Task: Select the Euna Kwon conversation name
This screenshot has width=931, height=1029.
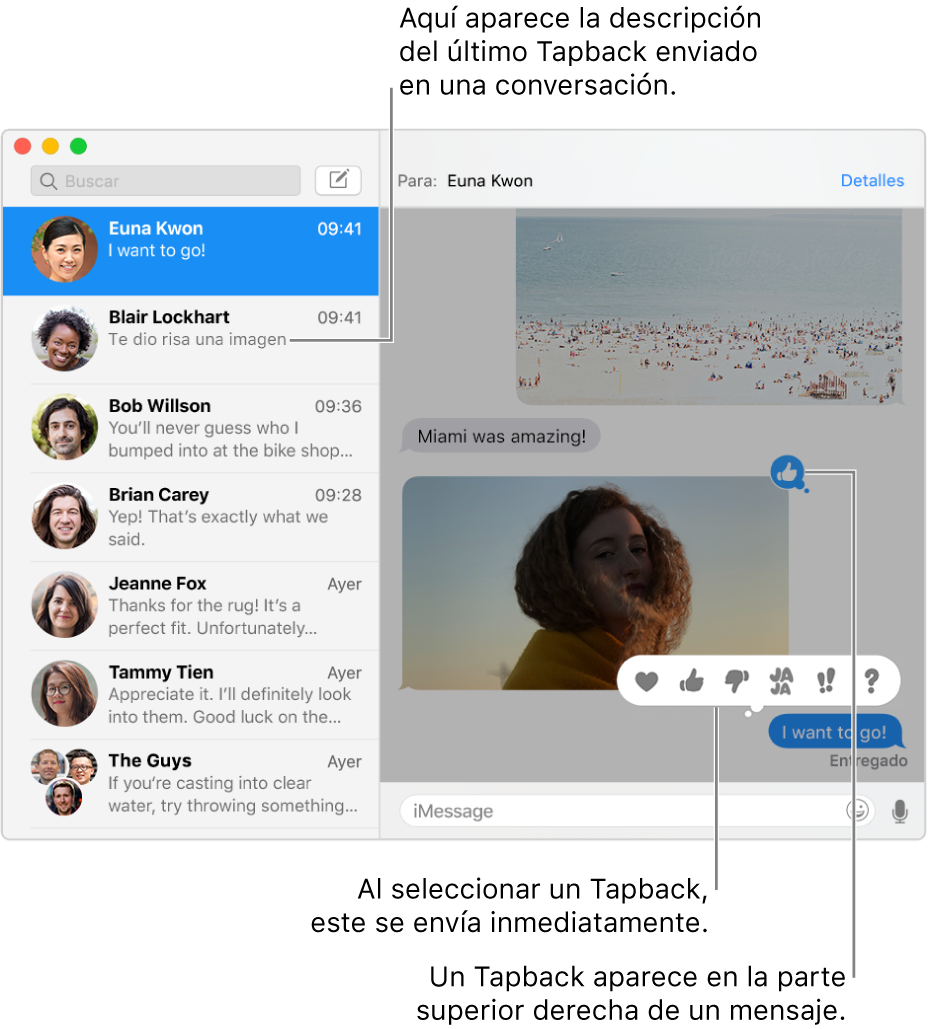Action: click(155, 228)
